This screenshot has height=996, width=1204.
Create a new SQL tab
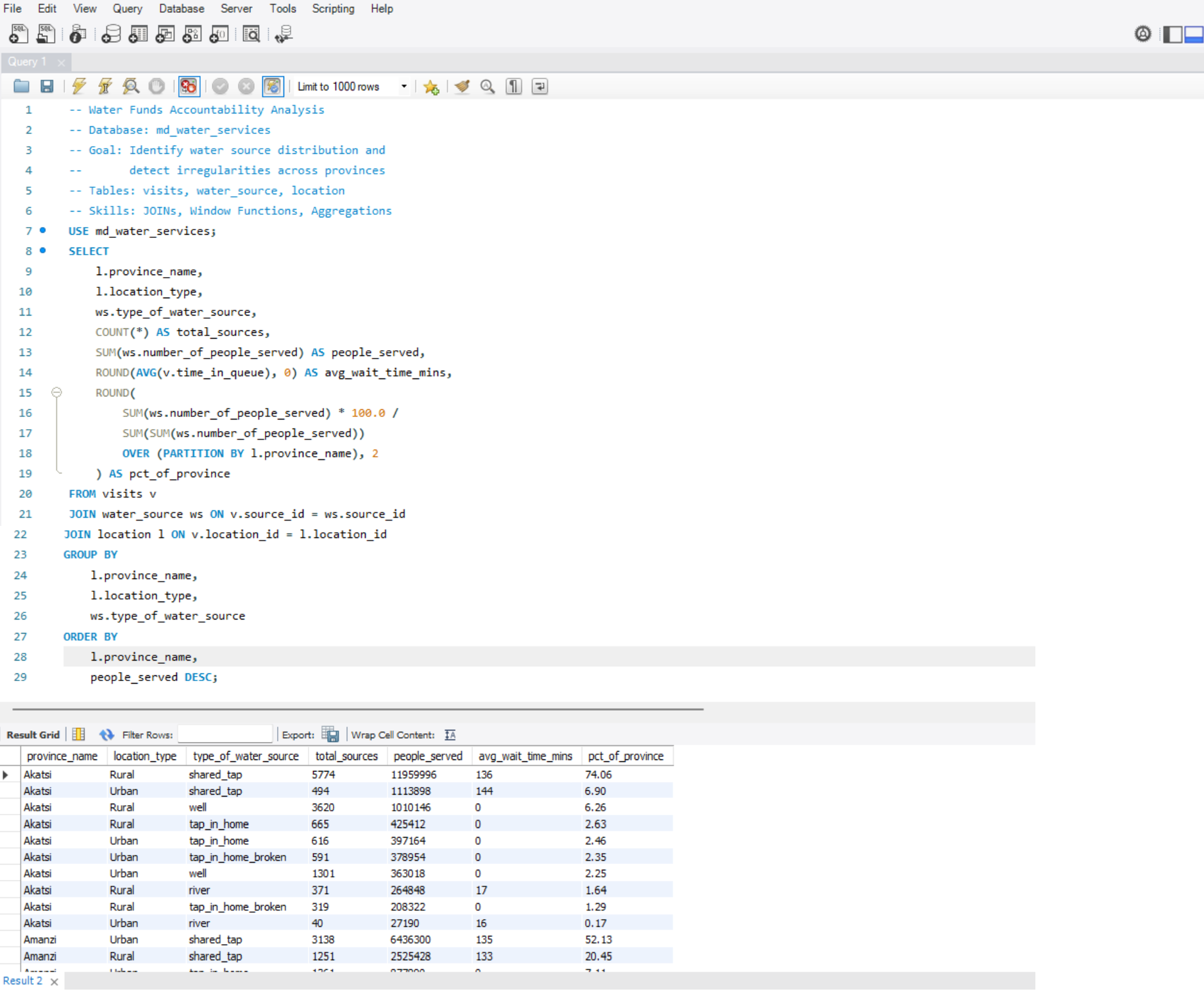[17, 34]
